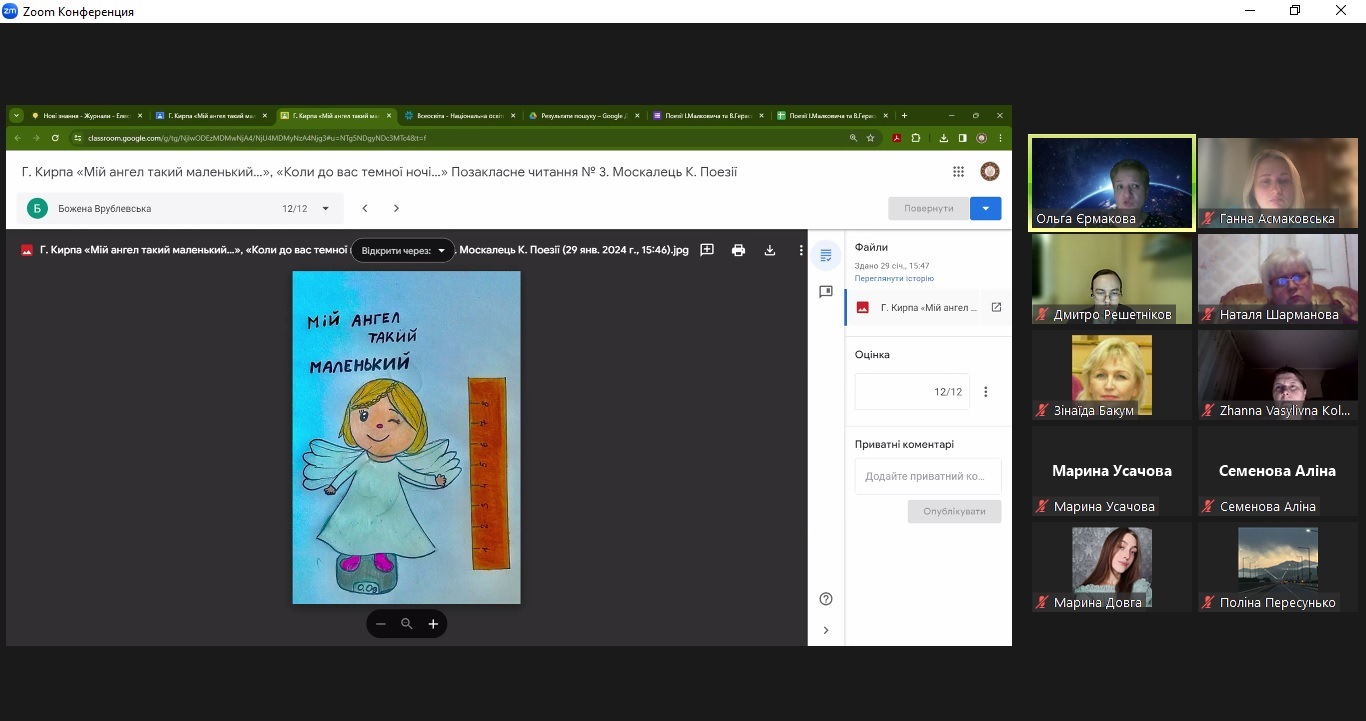Open the grade options three-dot menu

tap(986, 392)
